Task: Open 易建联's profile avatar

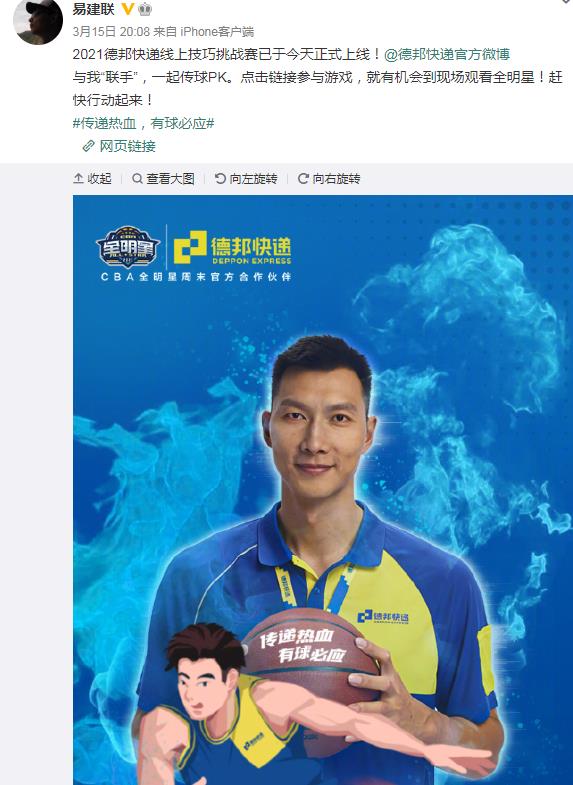Action: point(38,20)
